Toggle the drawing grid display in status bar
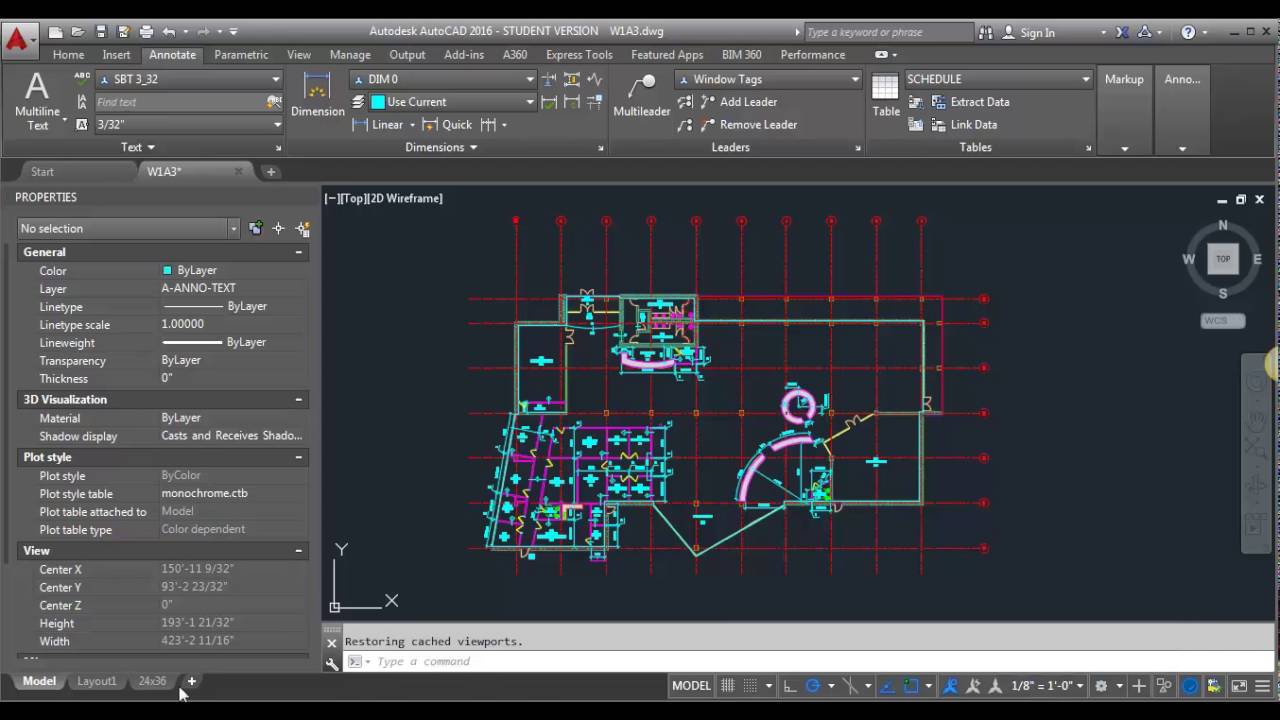 click(728, 686)
